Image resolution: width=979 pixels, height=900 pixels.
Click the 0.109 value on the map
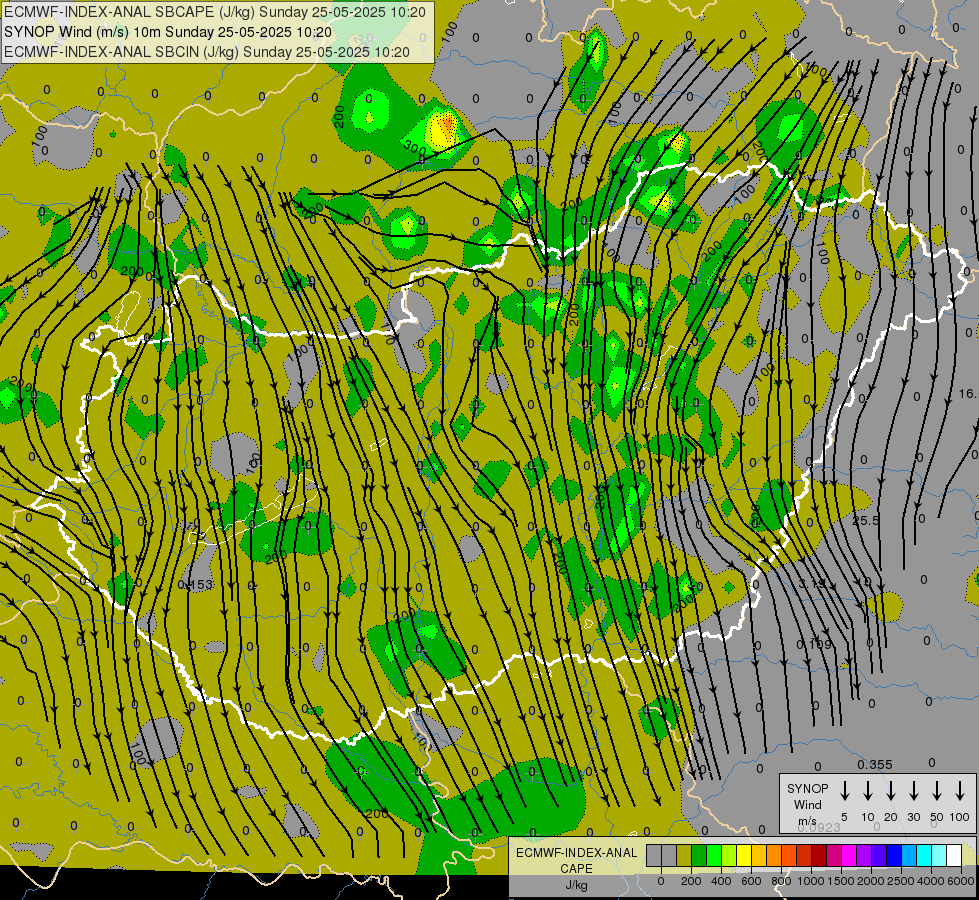click(x=814, y=643)
